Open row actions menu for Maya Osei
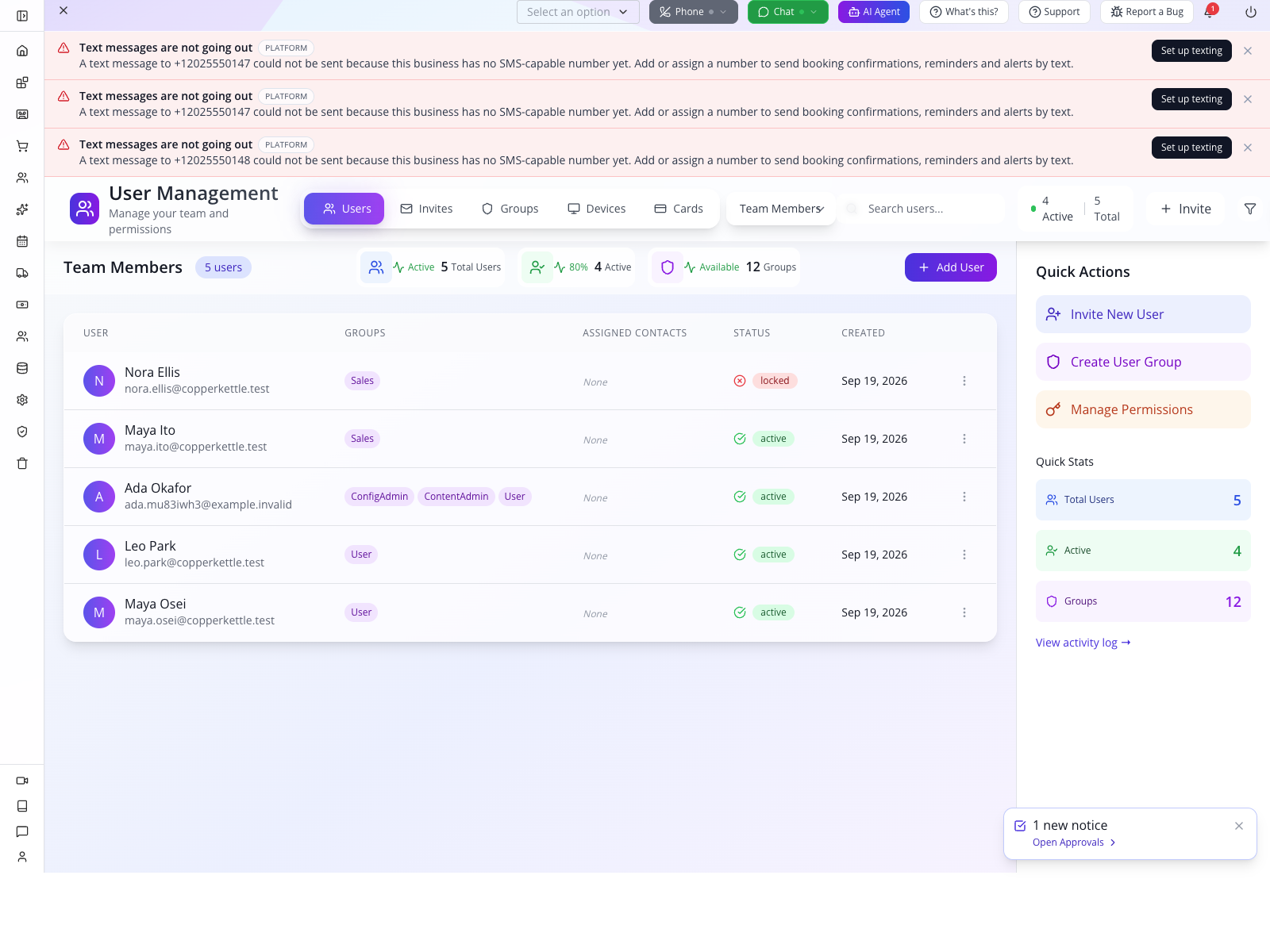Image resolution: width=1270 pixels, height=952 pixels. point(964,612)
